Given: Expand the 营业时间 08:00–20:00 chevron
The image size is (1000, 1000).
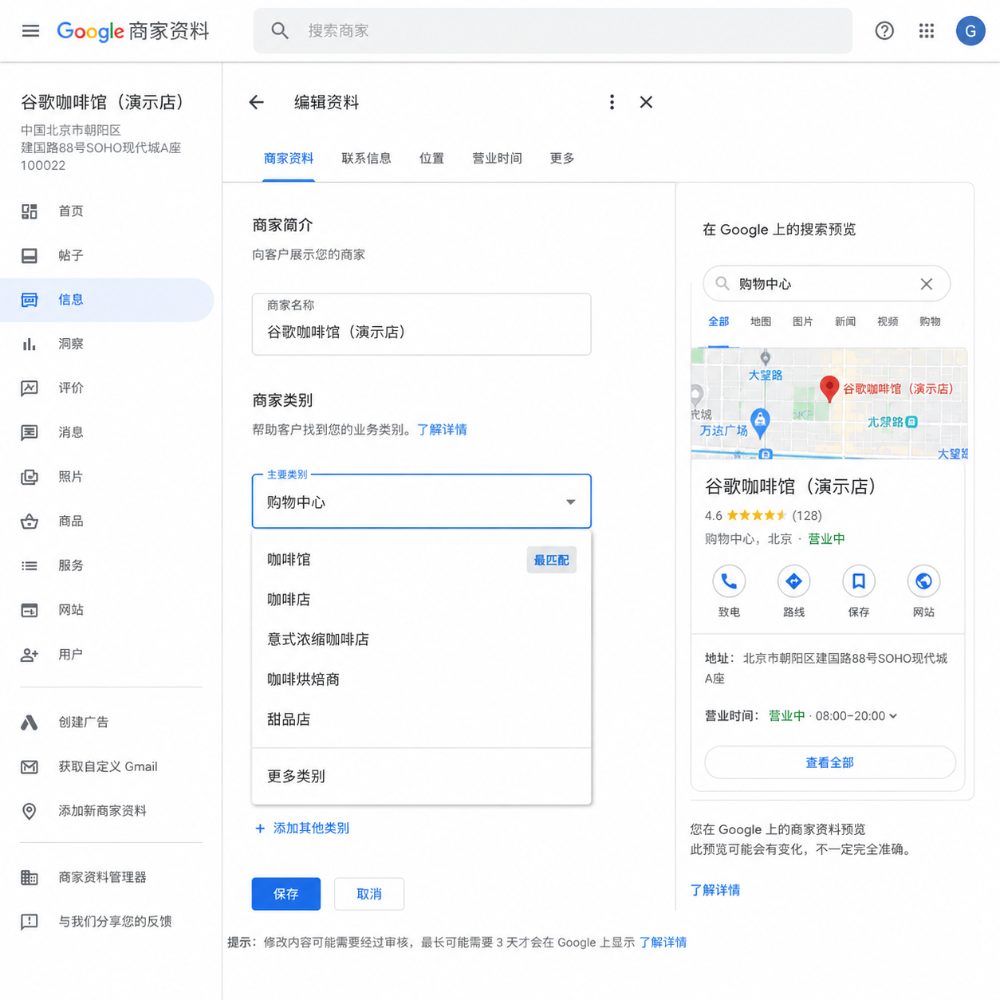Looking at the screenshot, I should click(x=893, y=716).
